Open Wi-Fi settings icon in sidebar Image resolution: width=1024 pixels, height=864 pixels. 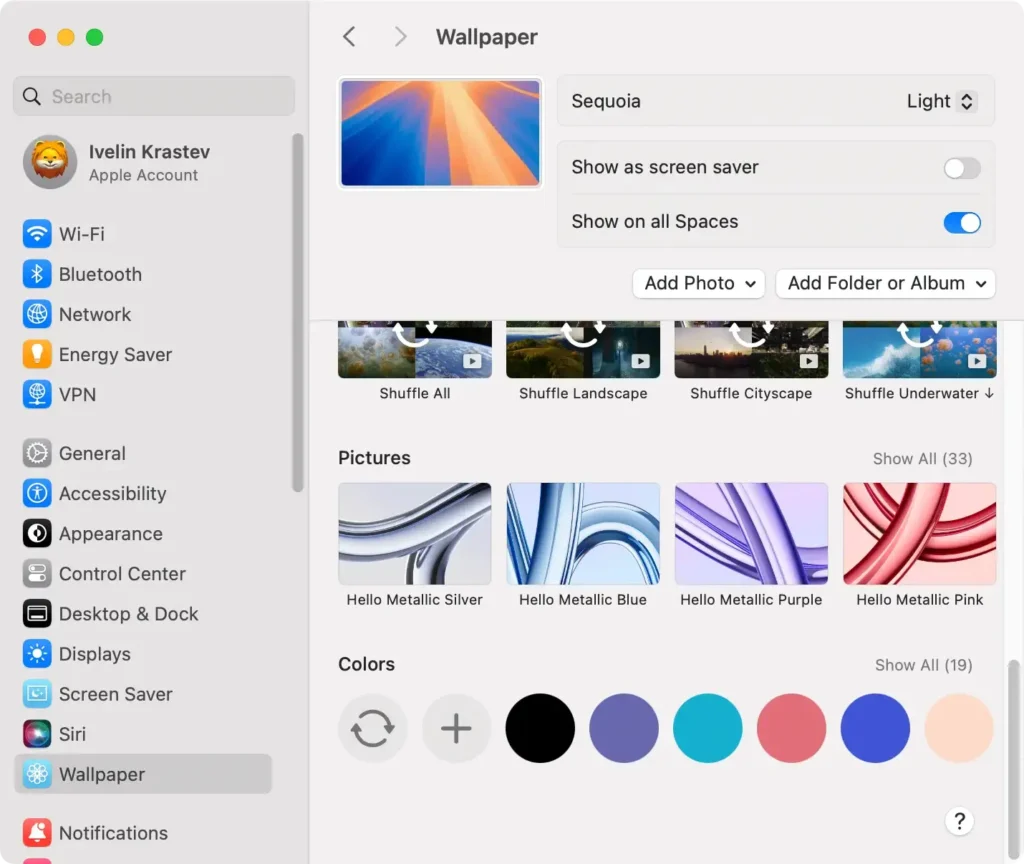[x=37, y=234]
